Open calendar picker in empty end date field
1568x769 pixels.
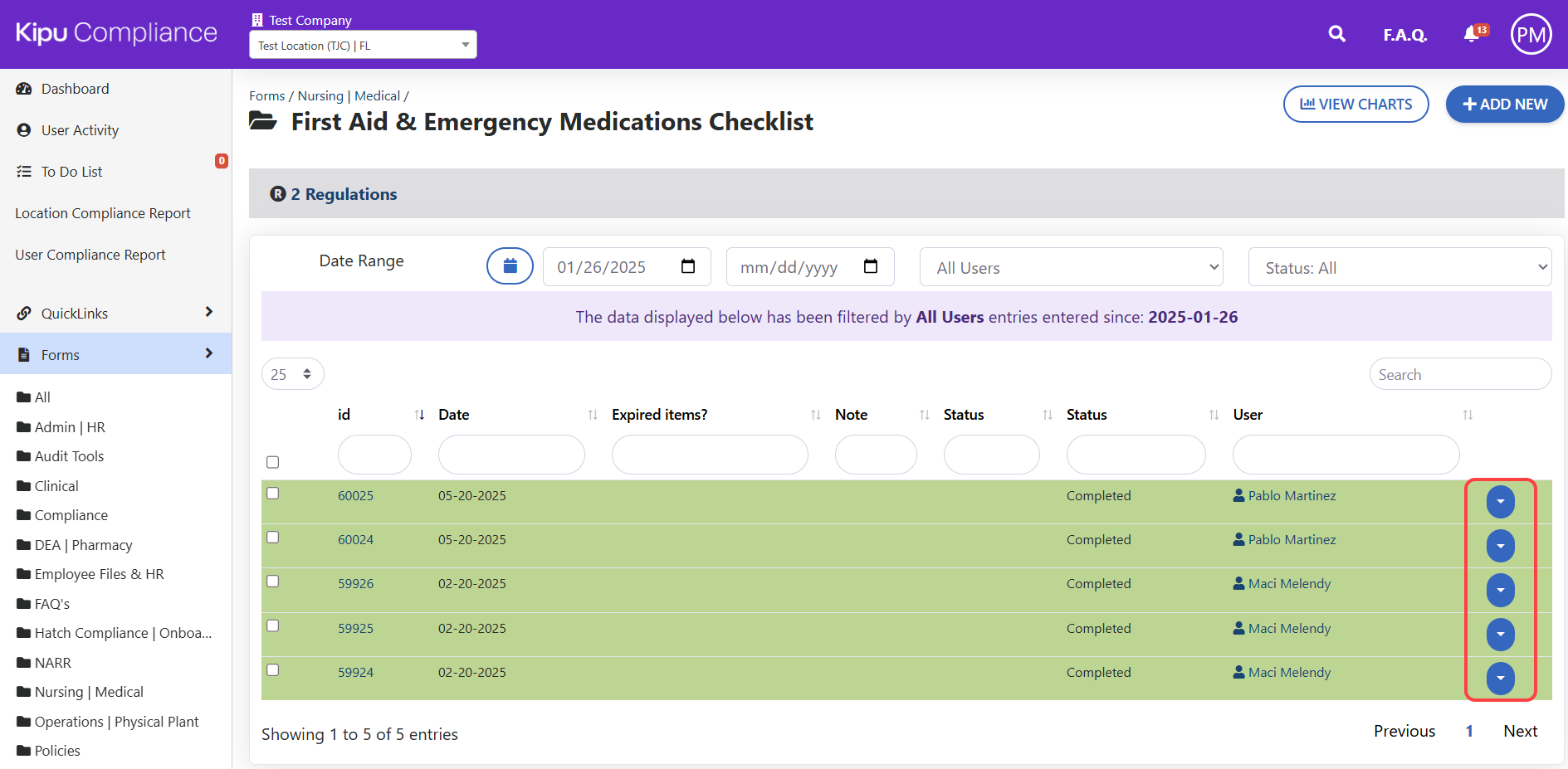870,266
